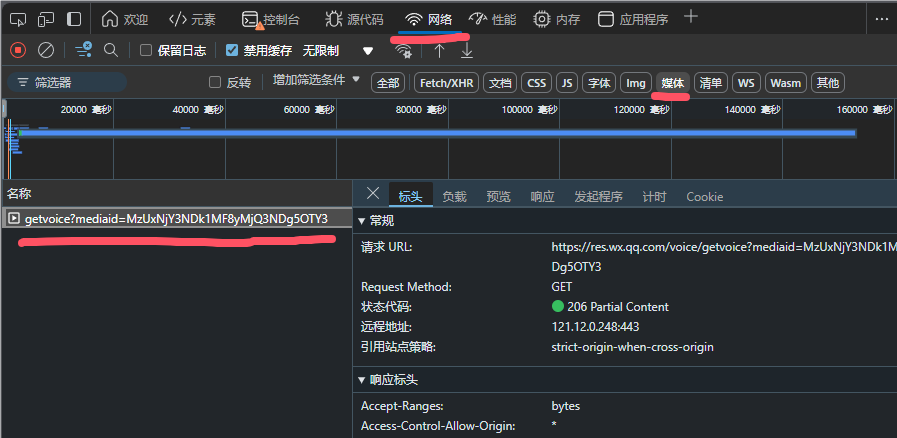
Task: Click the export HAR download arrow
Action: (466, 50)
